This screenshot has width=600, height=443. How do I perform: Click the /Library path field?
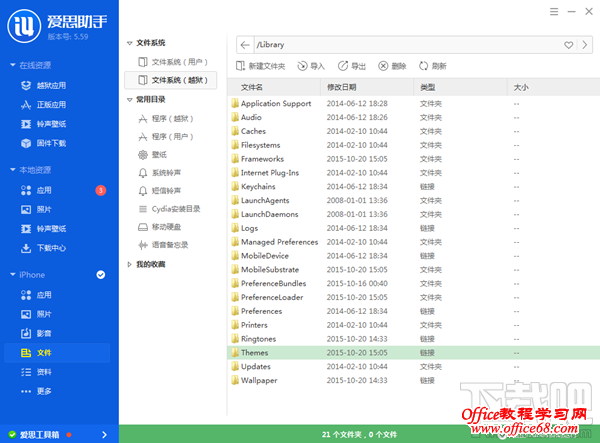(x=406, y=45)
